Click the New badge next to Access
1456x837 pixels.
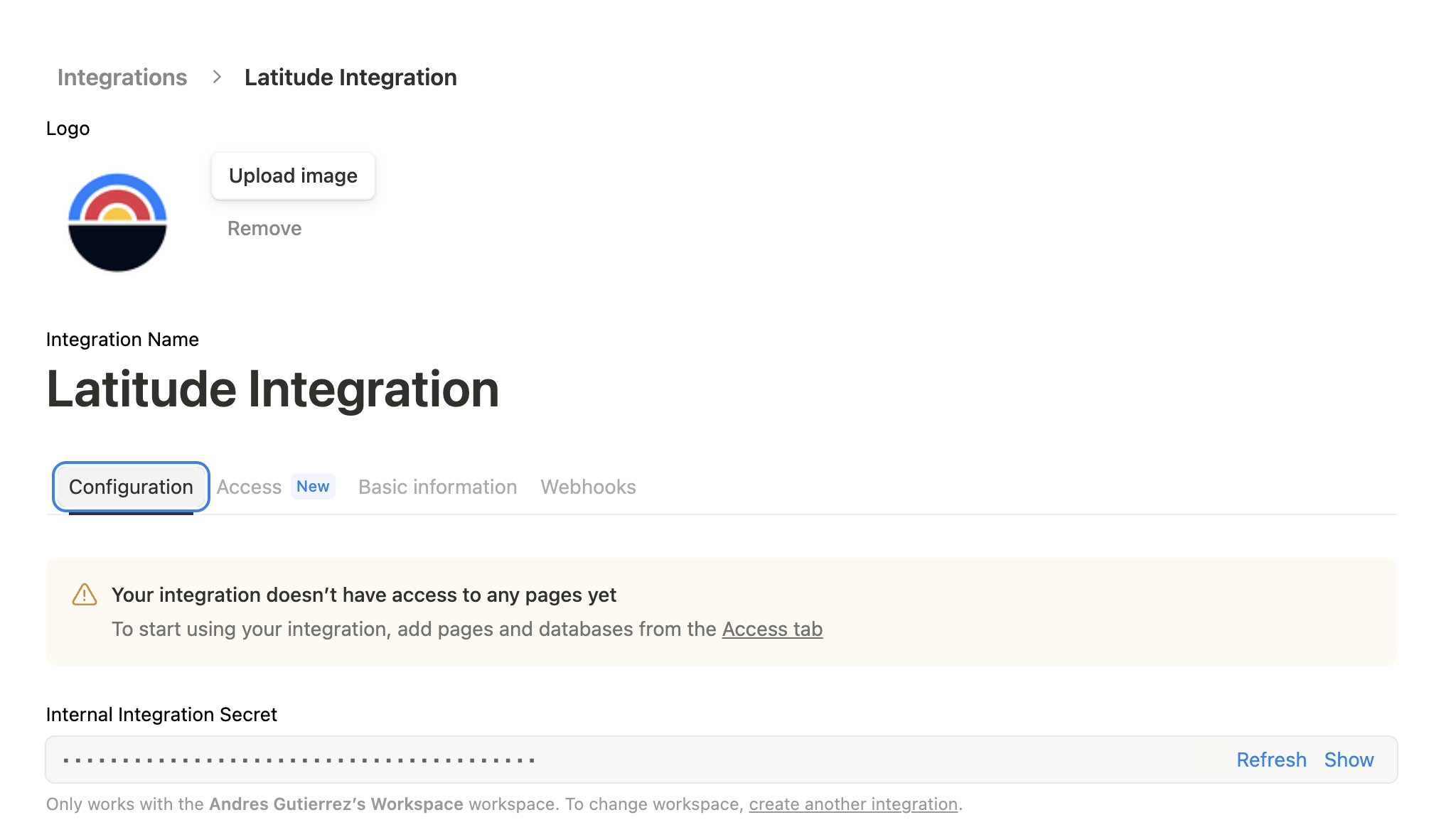point(313,486)
